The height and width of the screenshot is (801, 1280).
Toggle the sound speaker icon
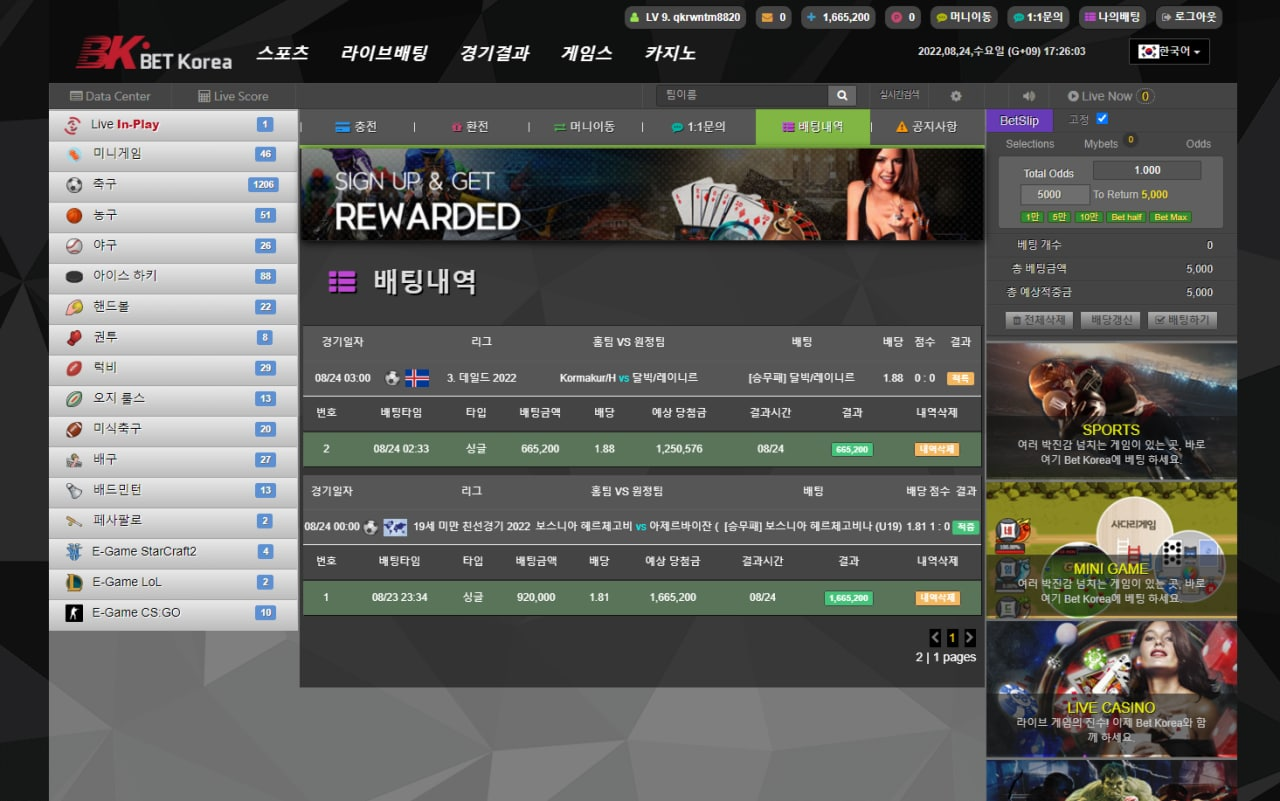[x=1029, y=96]
